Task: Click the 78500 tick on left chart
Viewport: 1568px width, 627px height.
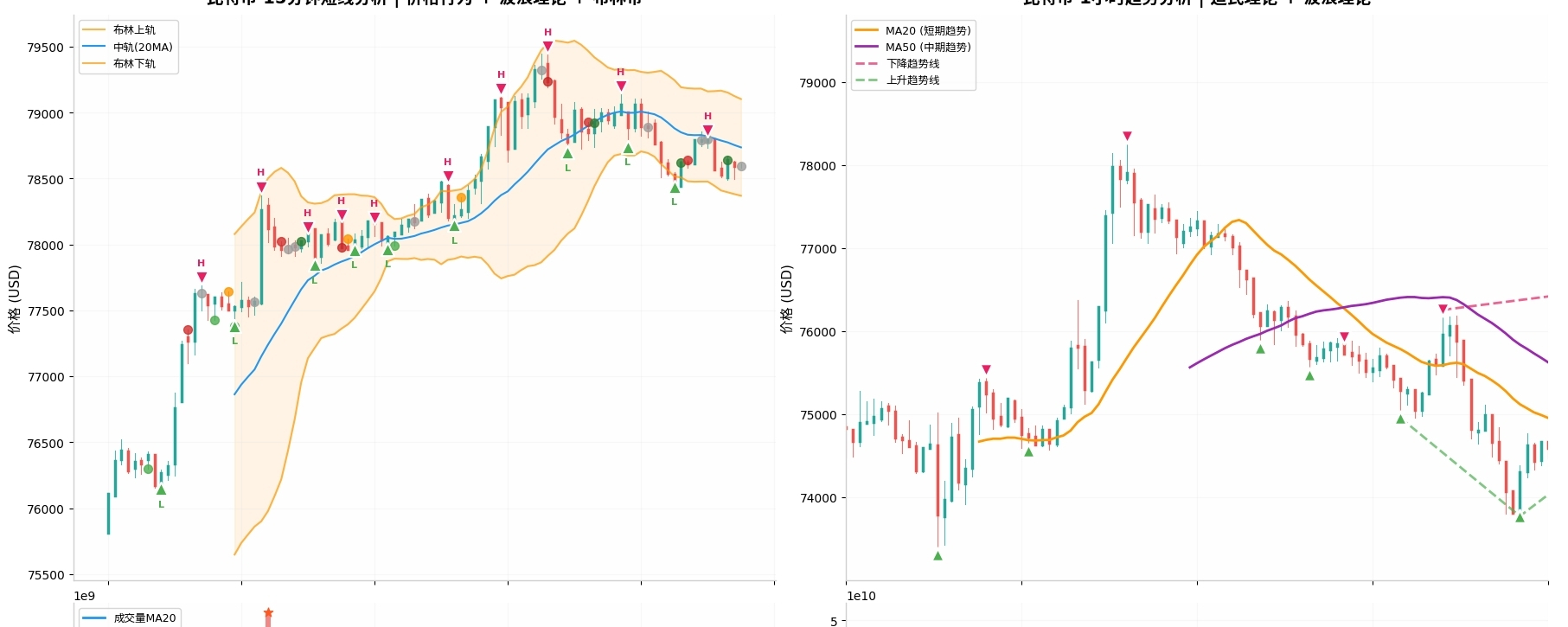Action: point(46,180)
